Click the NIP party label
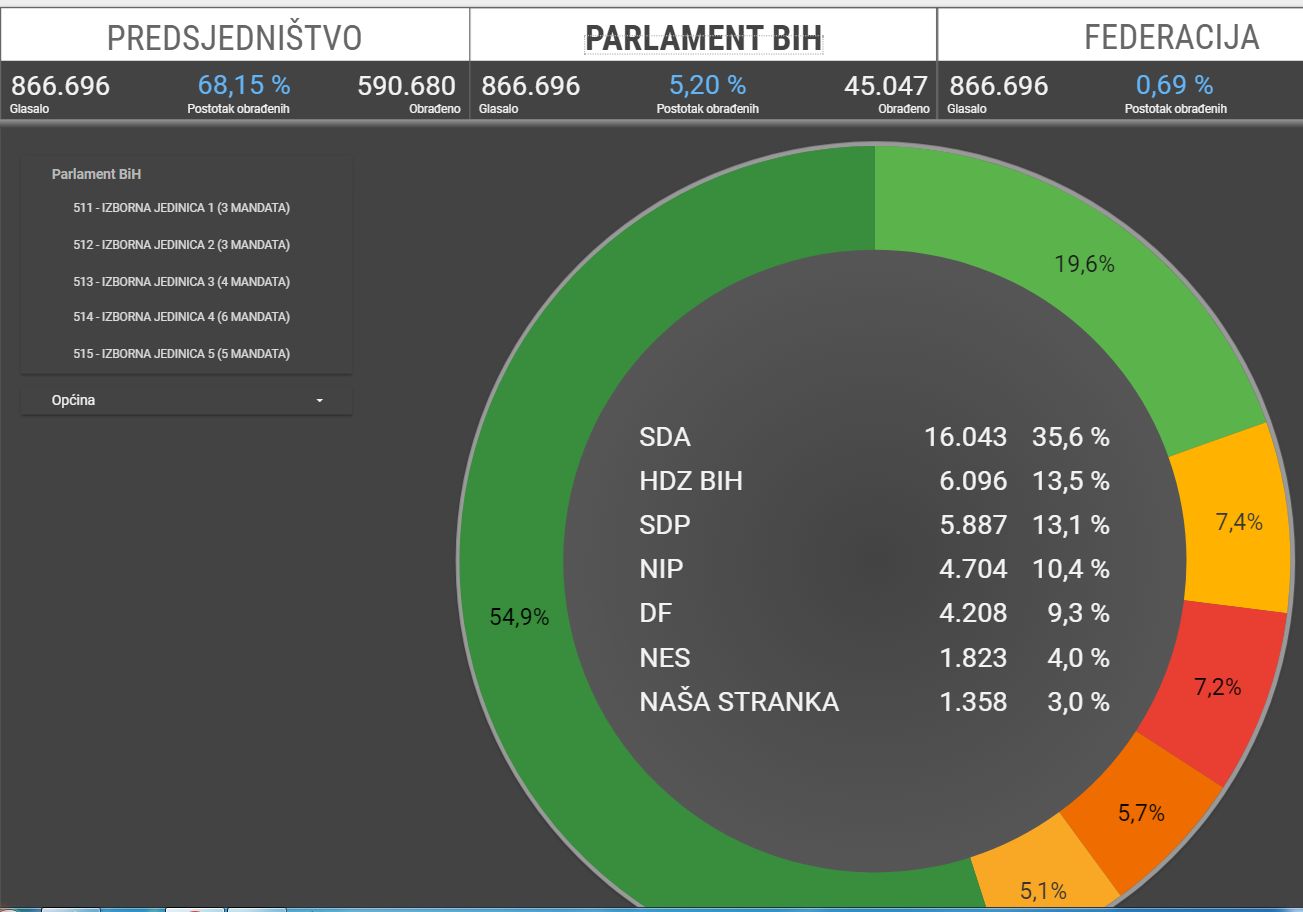 coord(661,569)
